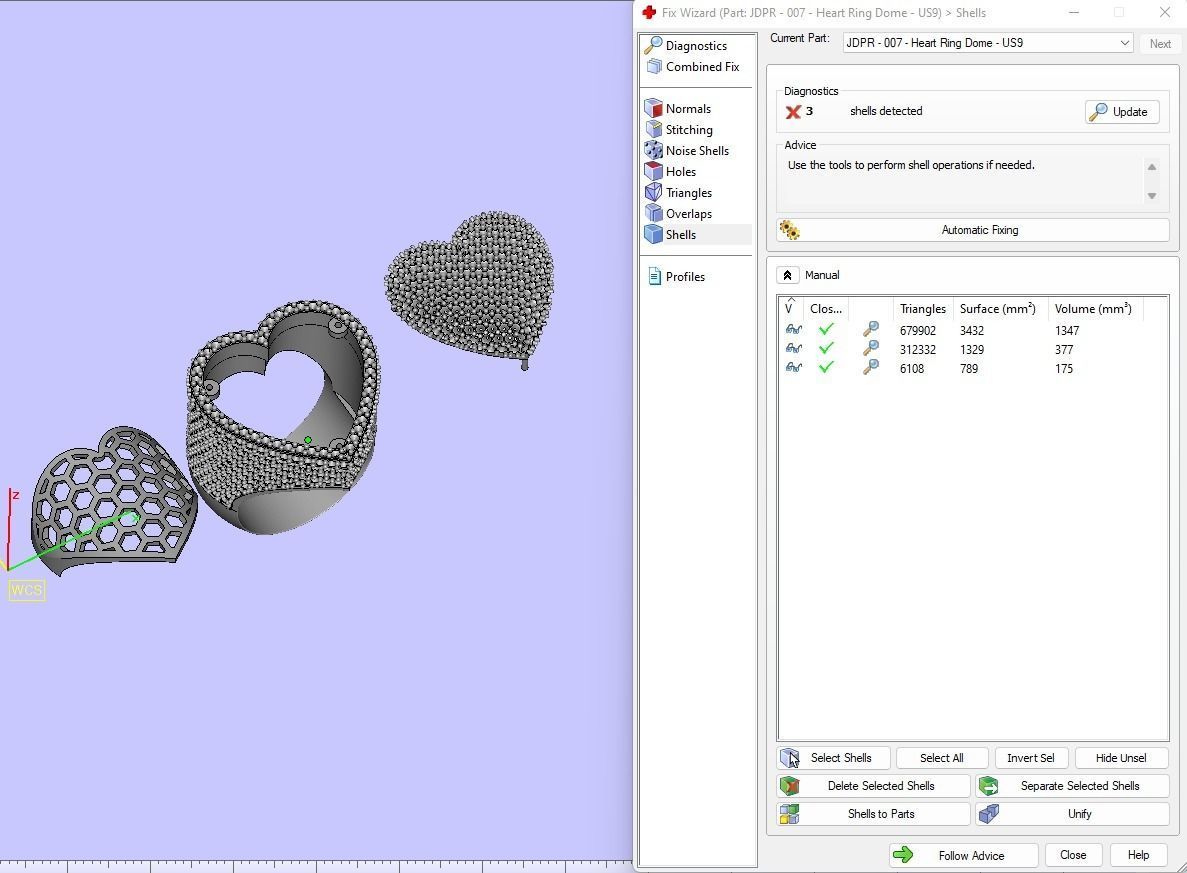Update the shell diagnostics

(x=1121, y=112)
